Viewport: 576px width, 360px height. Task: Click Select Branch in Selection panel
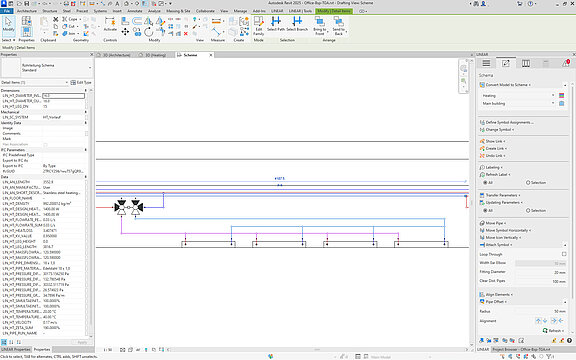[x=297, y=24]
